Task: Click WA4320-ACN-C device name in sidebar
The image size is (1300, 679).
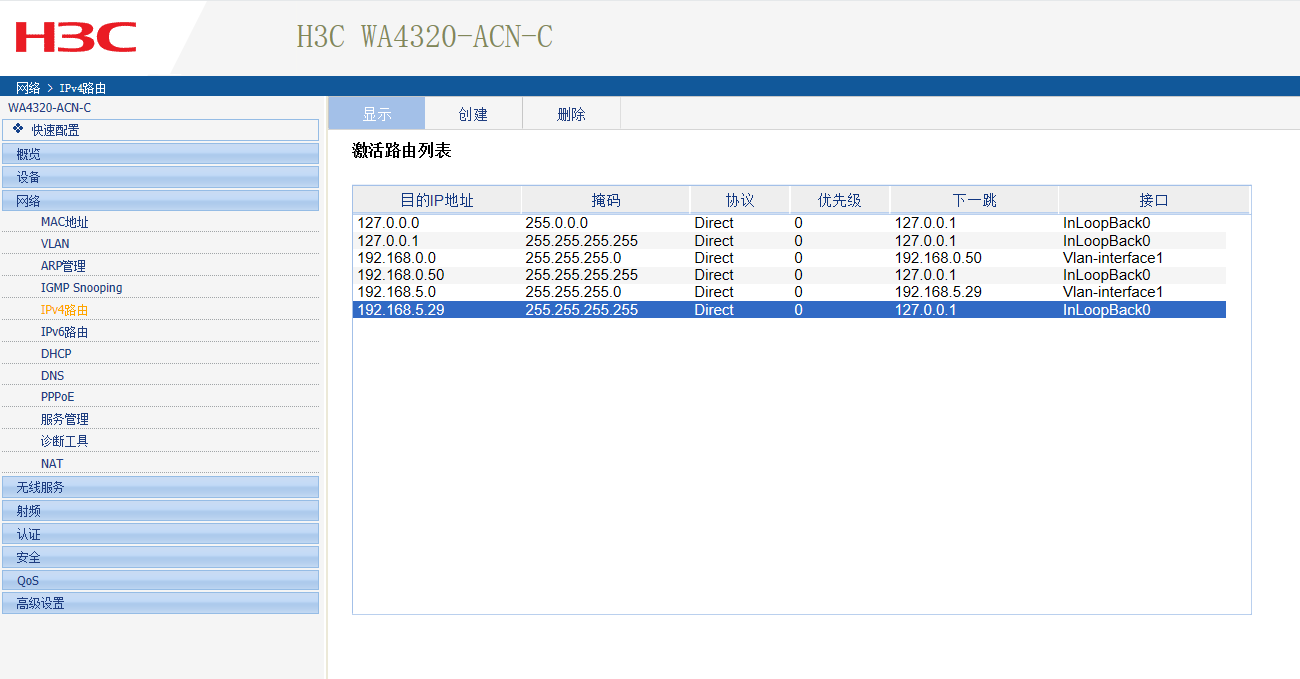Action: click(x=50, y=107)
